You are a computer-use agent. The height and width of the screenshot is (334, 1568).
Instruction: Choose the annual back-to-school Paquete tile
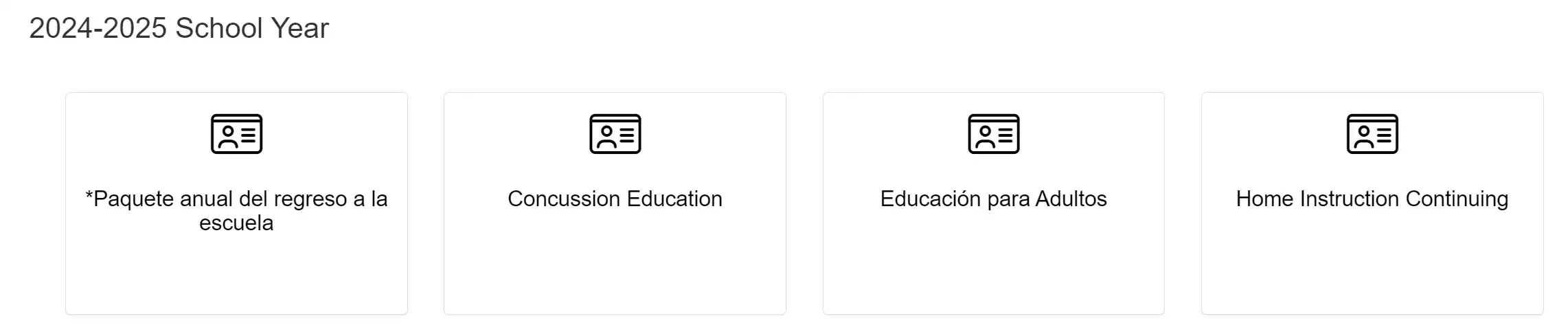tap(236, 203)
